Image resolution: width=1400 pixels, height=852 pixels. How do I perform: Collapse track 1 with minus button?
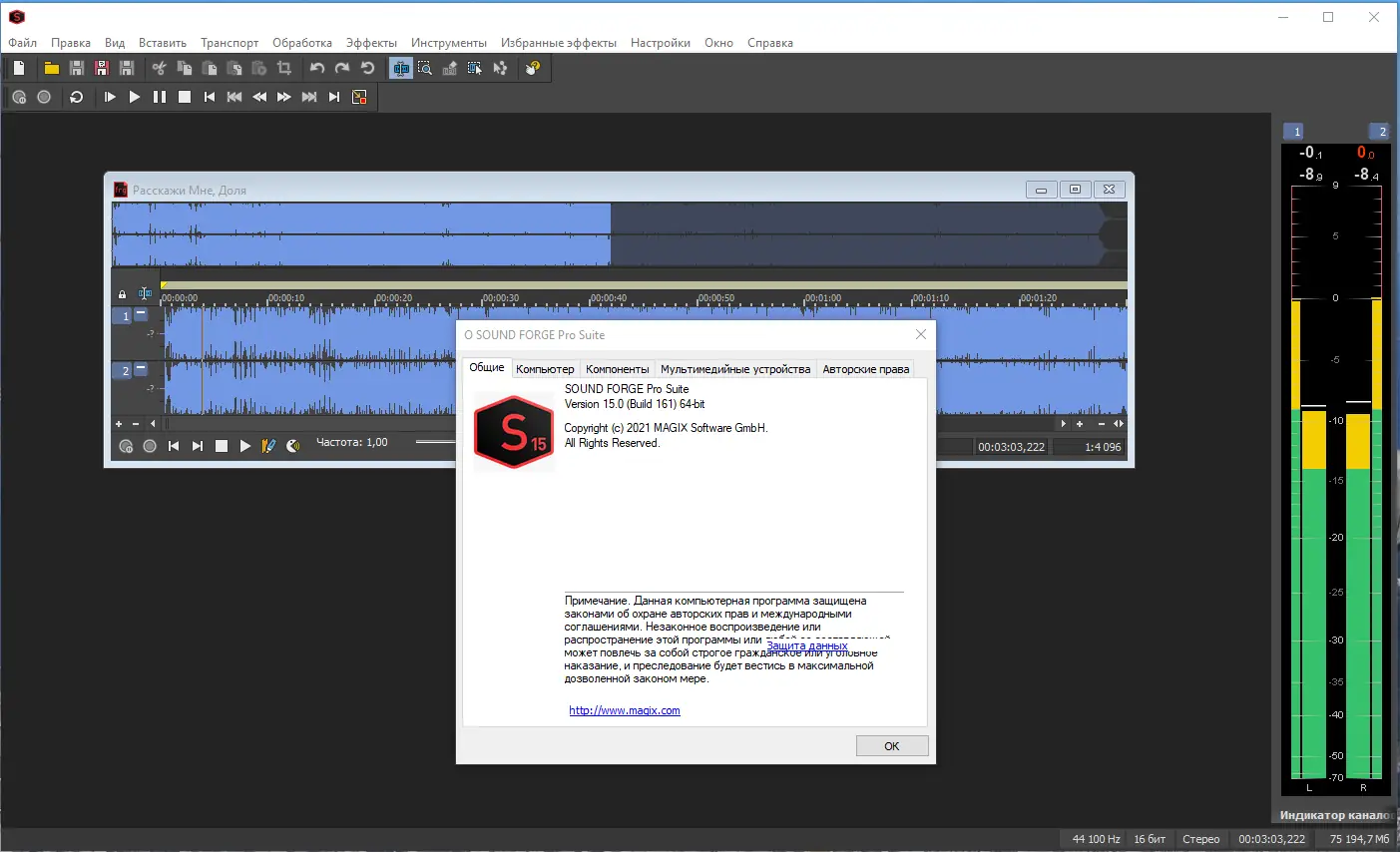pyautogui.click(x=140, y=315)
